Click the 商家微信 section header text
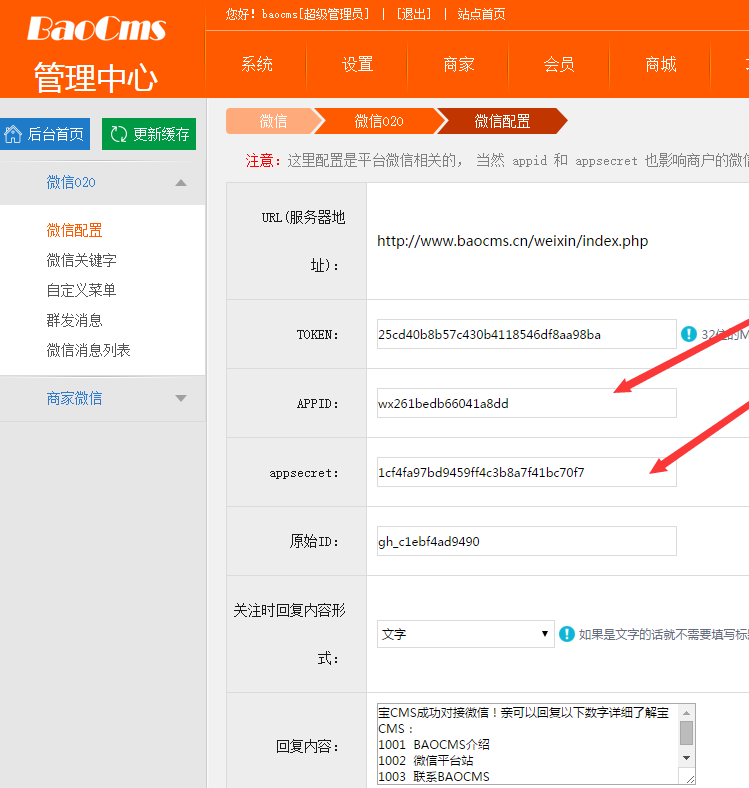Screen dimensions: 749x788 74,399
